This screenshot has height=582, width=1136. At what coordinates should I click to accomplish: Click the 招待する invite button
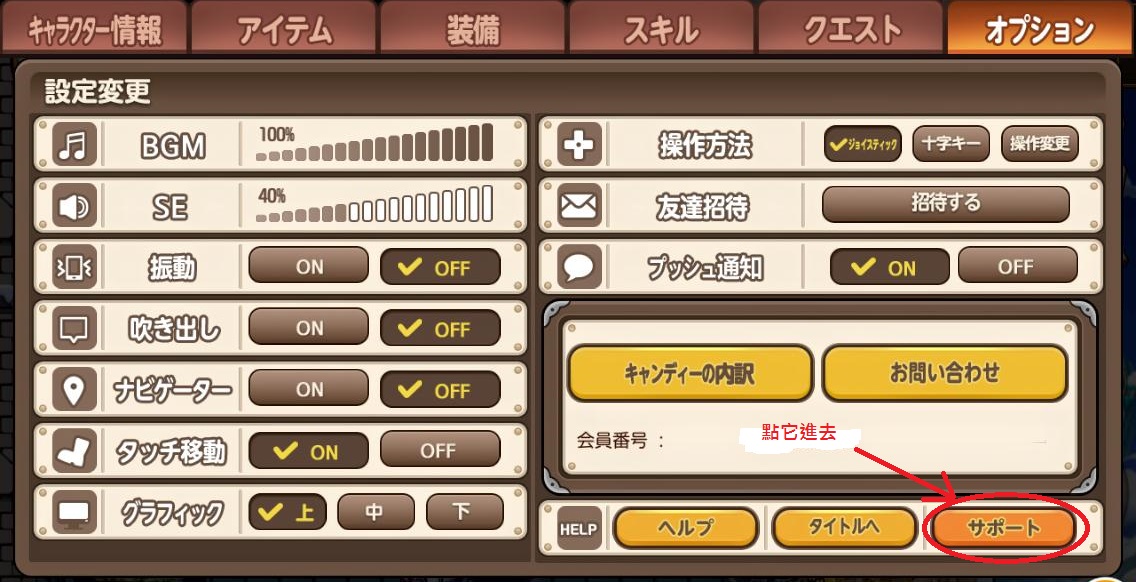945,204
